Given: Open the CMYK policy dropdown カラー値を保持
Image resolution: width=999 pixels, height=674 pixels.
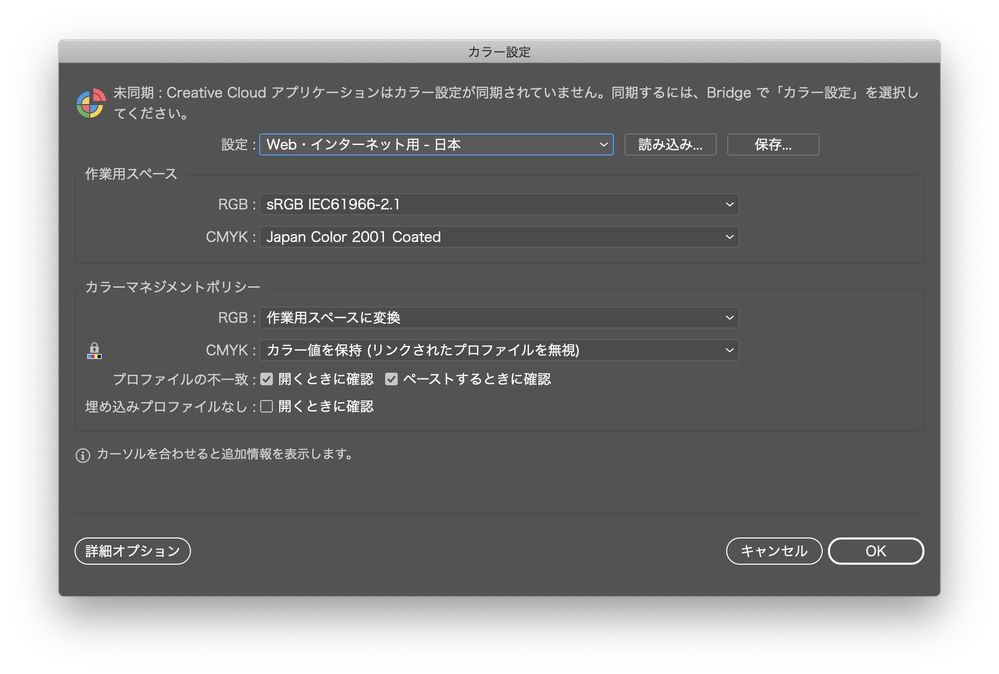Looking at the screenshot, I should click(x=500, y=350).
